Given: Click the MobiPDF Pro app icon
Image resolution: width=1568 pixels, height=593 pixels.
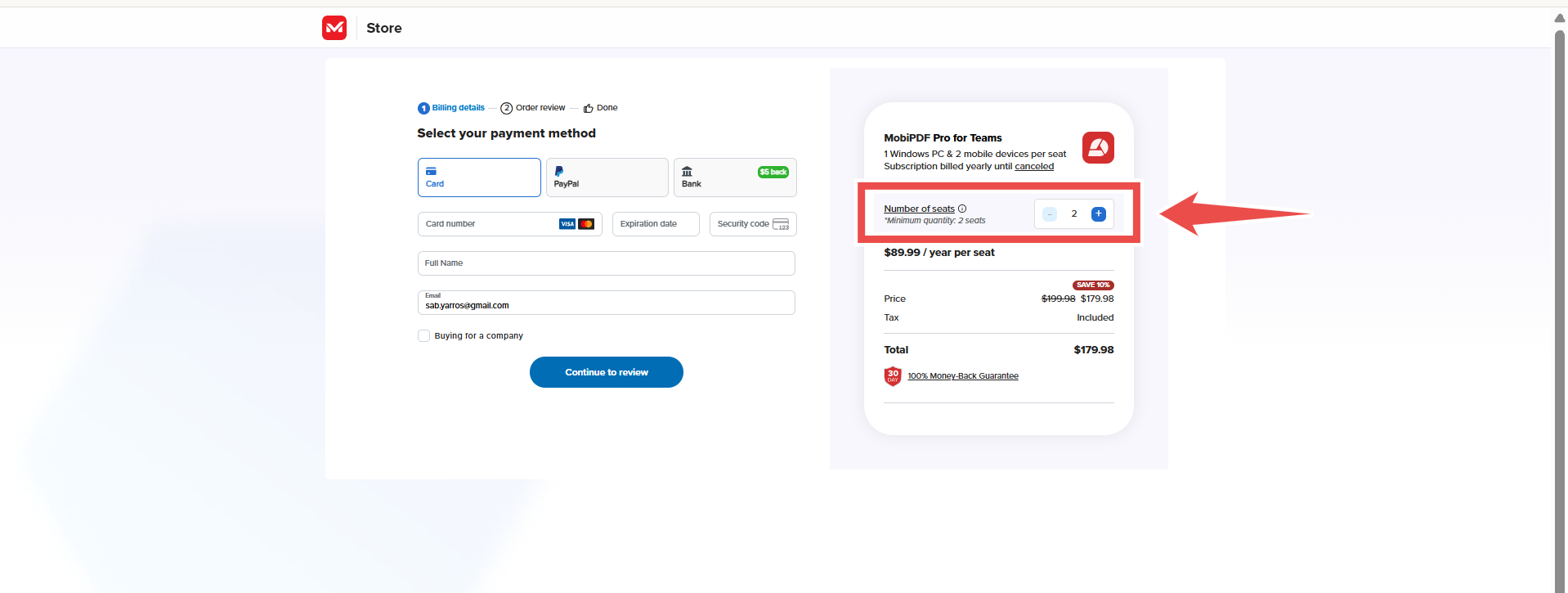Looking at the screenshot, I should 1098,148.
